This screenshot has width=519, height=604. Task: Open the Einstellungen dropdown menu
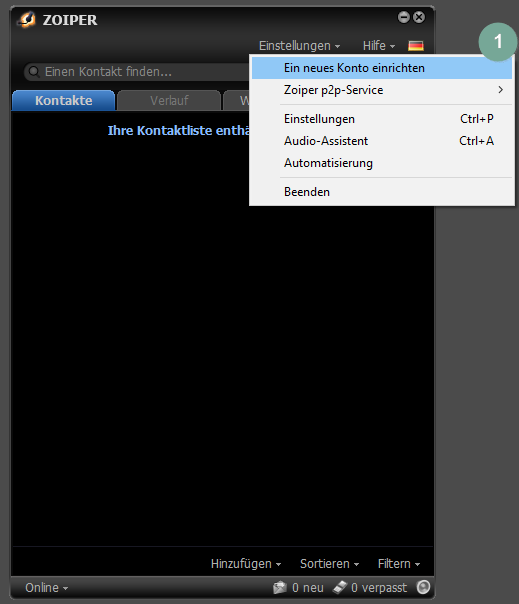click(299, 46)
